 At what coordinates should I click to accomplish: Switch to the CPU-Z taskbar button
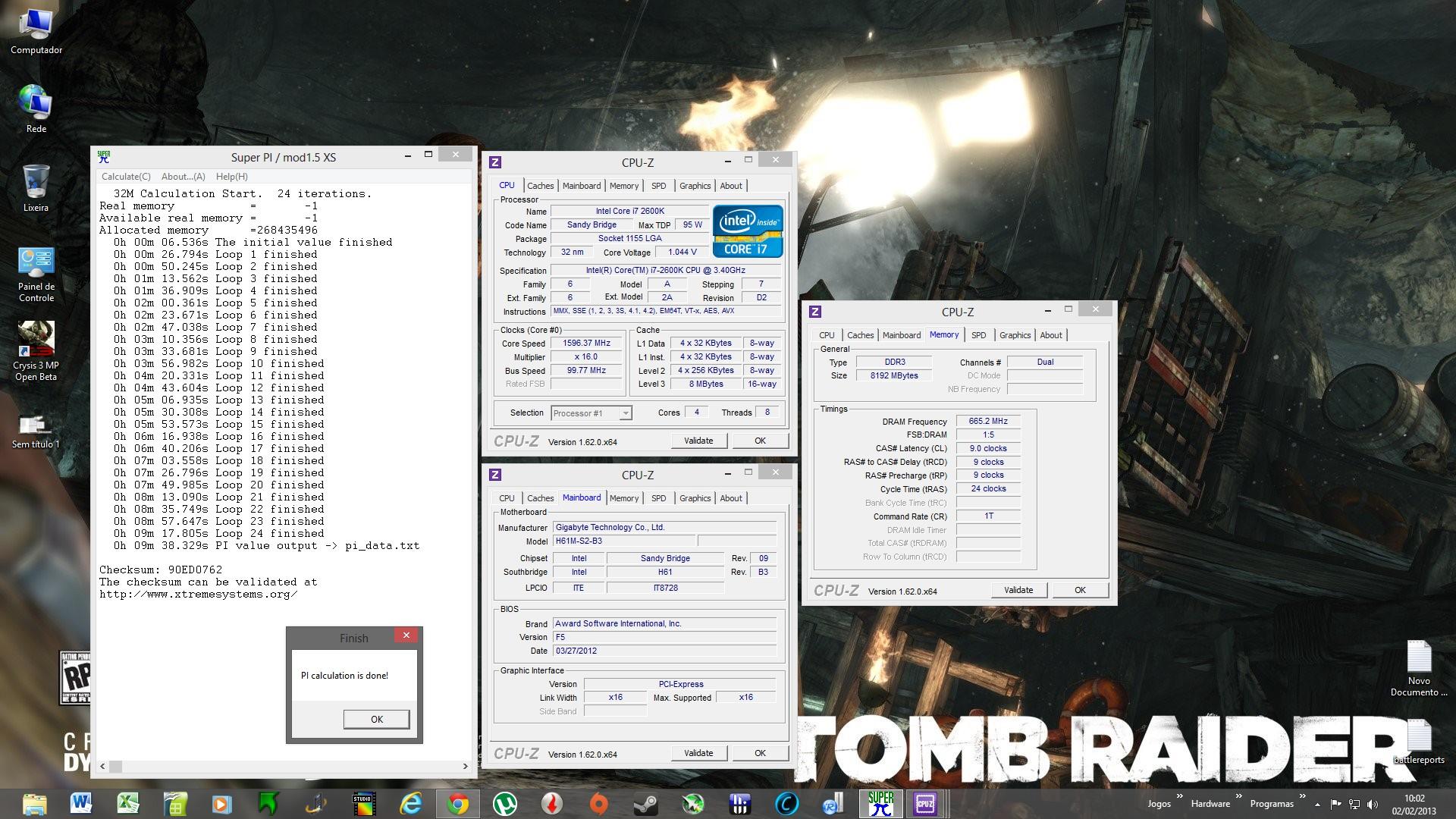pos(924,804)
